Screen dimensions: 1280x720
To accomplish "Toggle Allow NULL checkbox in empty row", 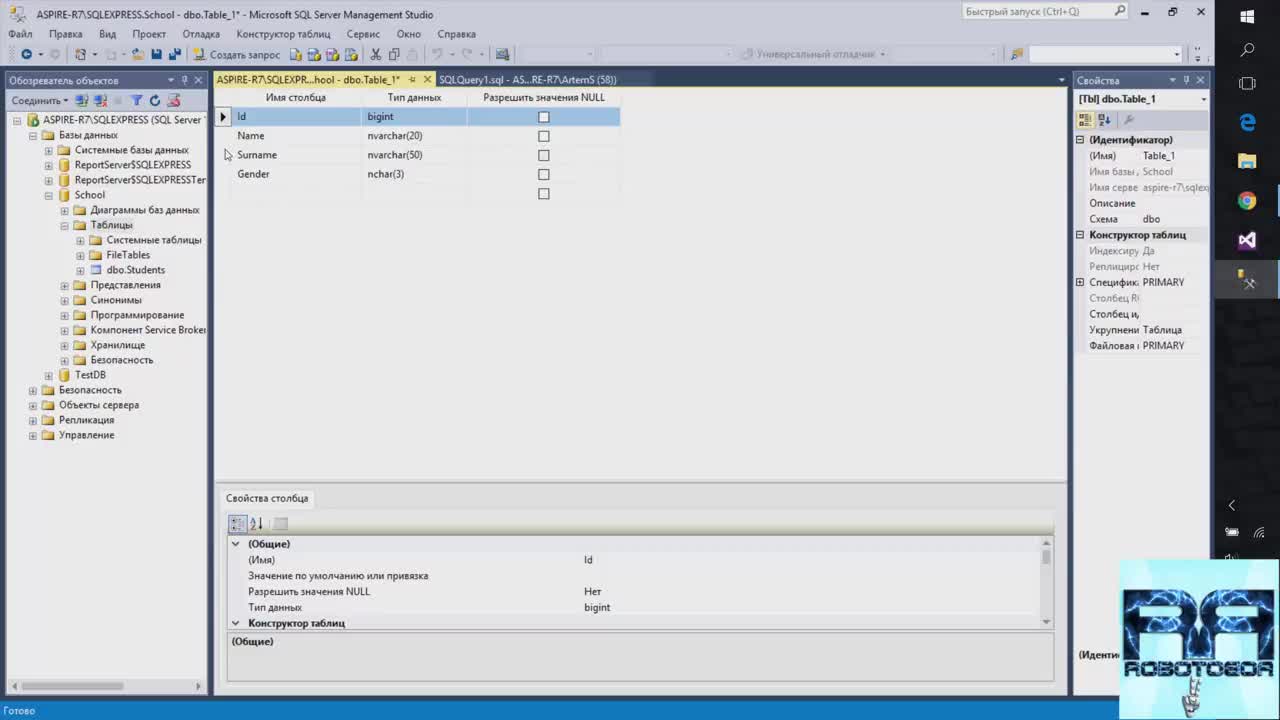I will click(x=544, y=194).
